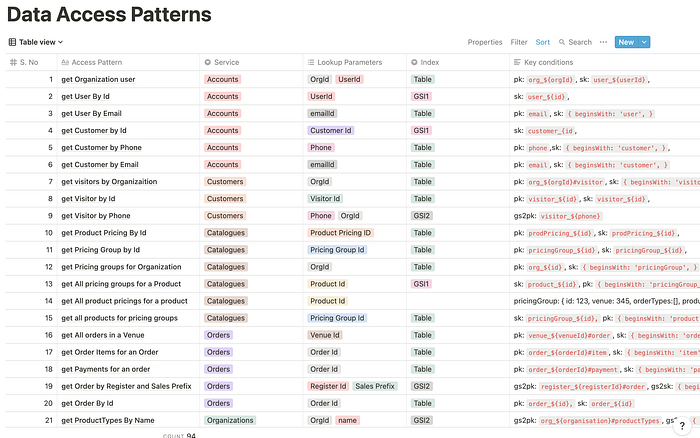The width and height of the screenshot is (700, 438).
Task: Click the GSI1 index tag in row 2
Action: pyautogui.click(x=421, y=96)
